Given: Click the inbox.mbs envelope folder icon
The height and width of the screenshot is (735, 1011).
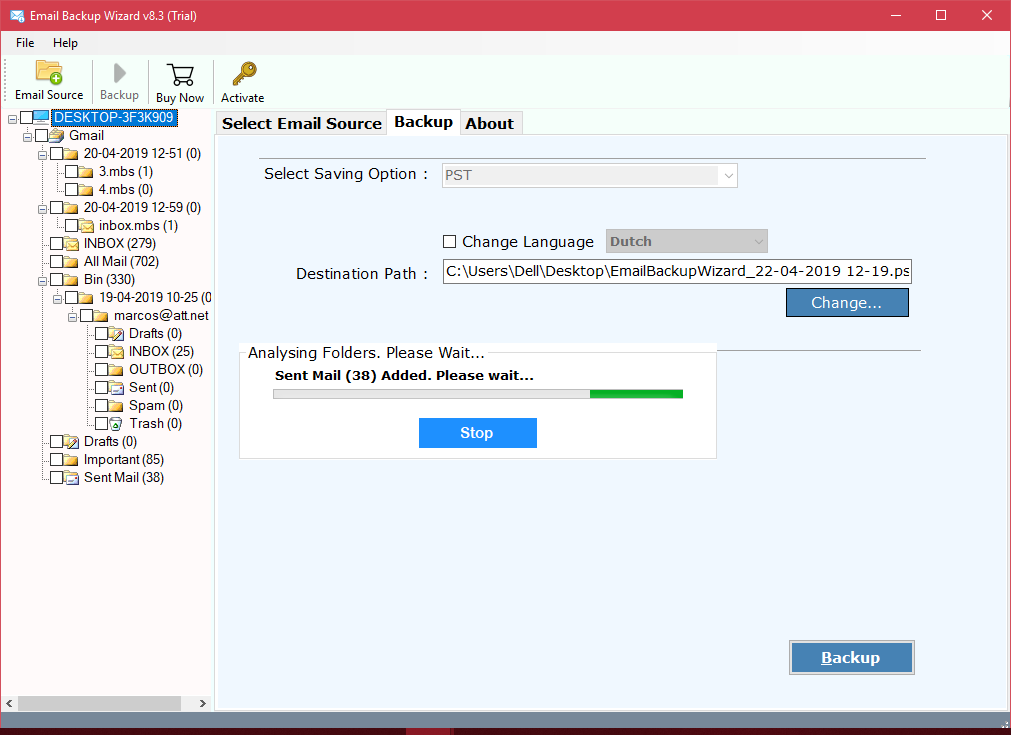Looking at the screenshot, I should point(86,226).
